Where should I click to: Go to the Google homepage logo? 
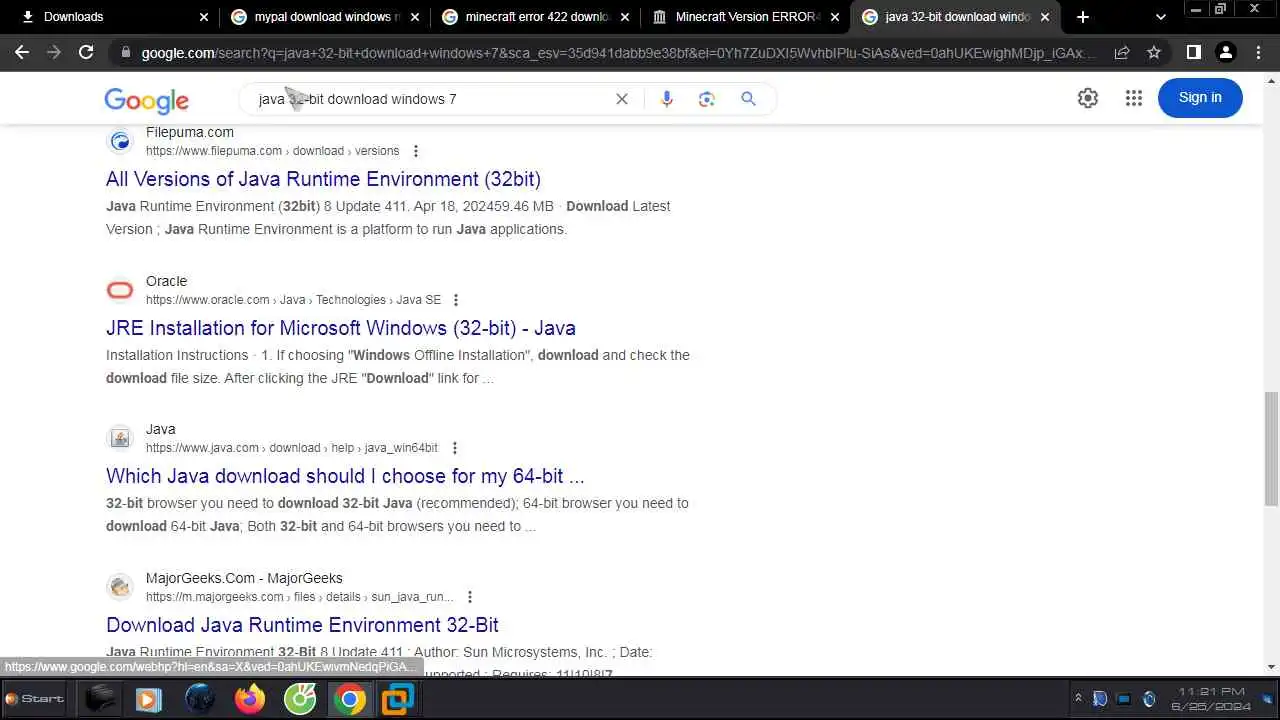[x=146, y=100]
